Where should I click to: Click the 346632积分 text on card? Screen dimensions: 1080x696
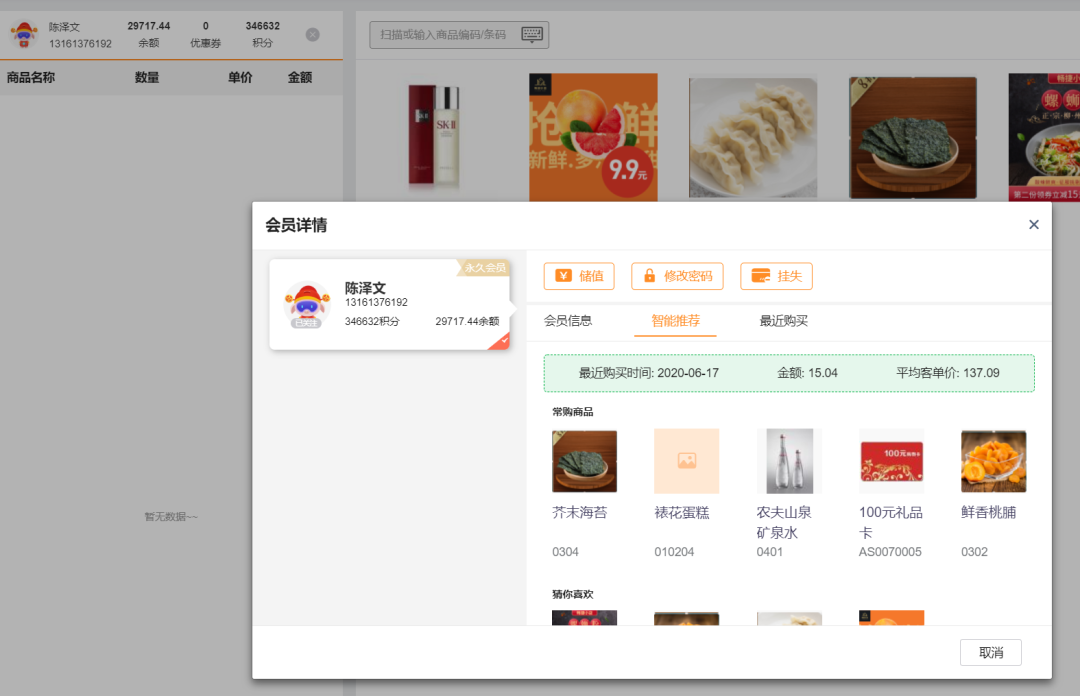[x=372, y=321]
